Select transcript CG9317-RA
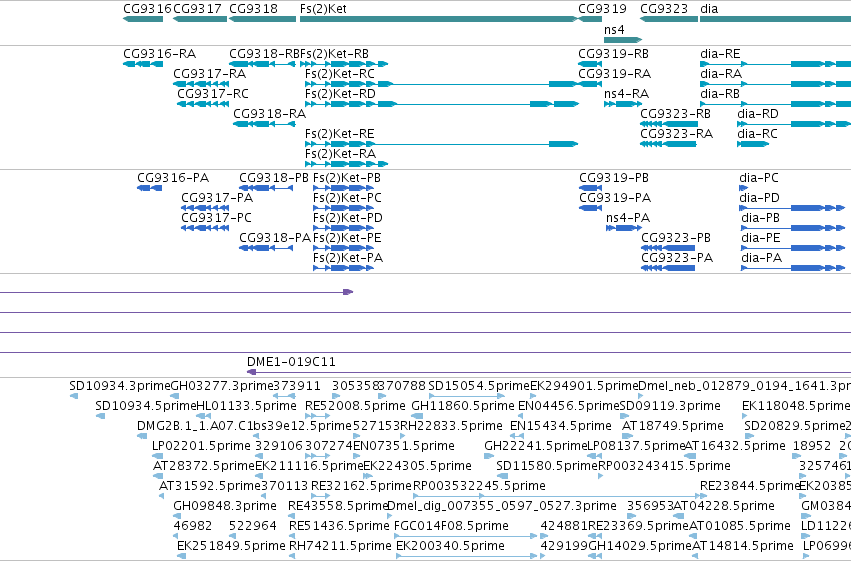 [x=201, y=84]
